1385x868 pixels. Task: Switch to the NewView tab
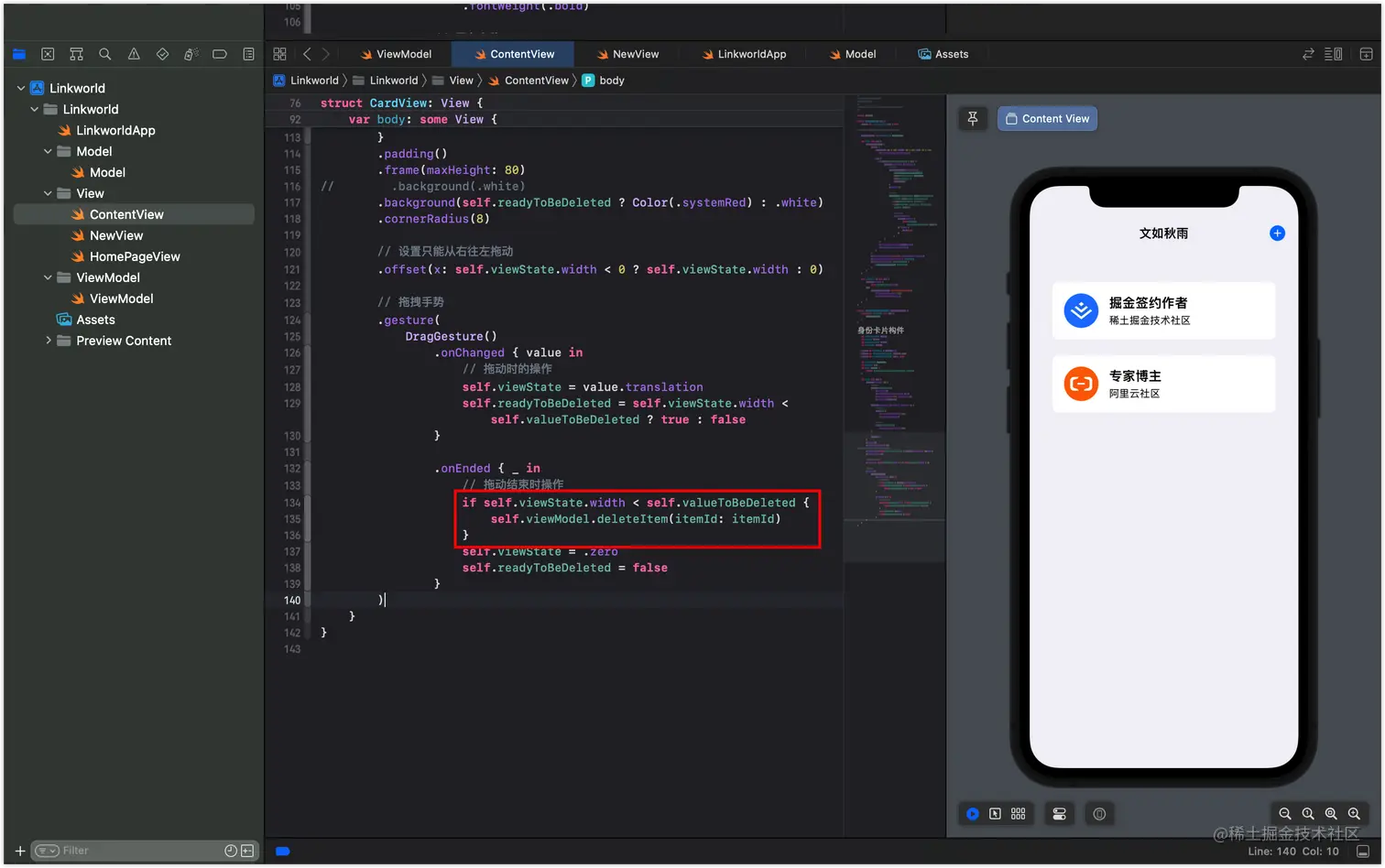click(627, 54)
